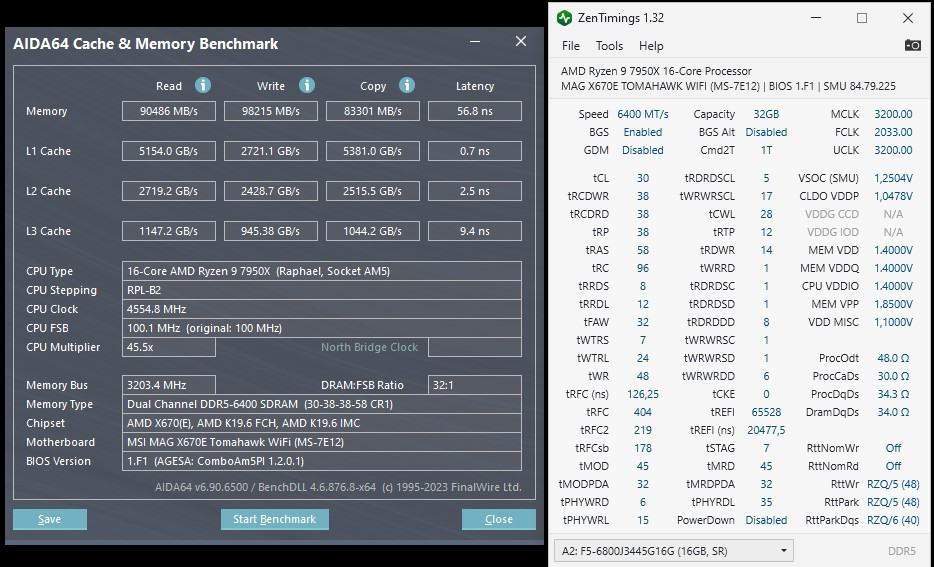This screenshot has height=567, width=934.
Task: Click the CPU Stepping RPL-B2 field
Action: click(x=322, y=290)
